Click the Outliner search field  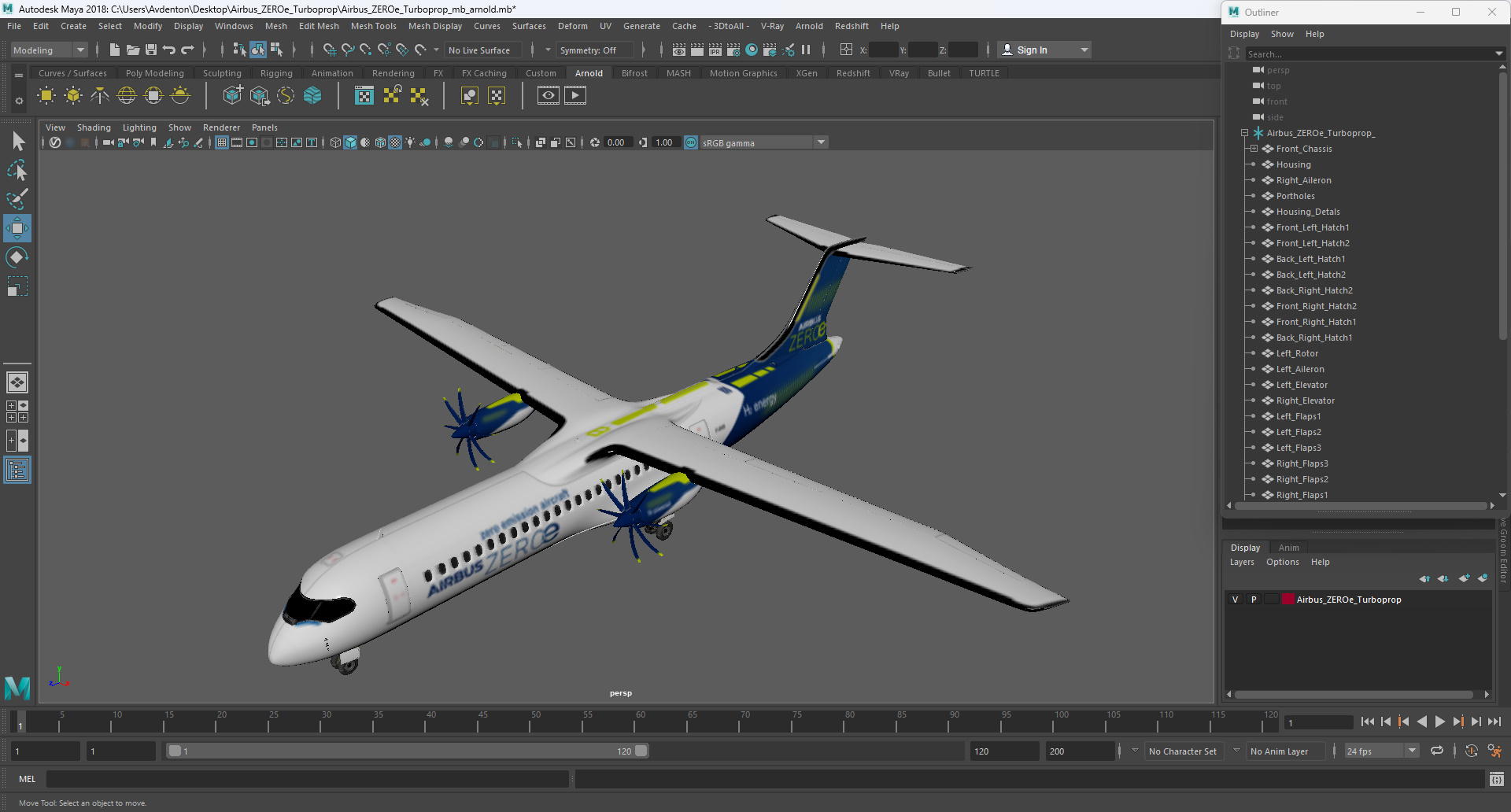1371,54
